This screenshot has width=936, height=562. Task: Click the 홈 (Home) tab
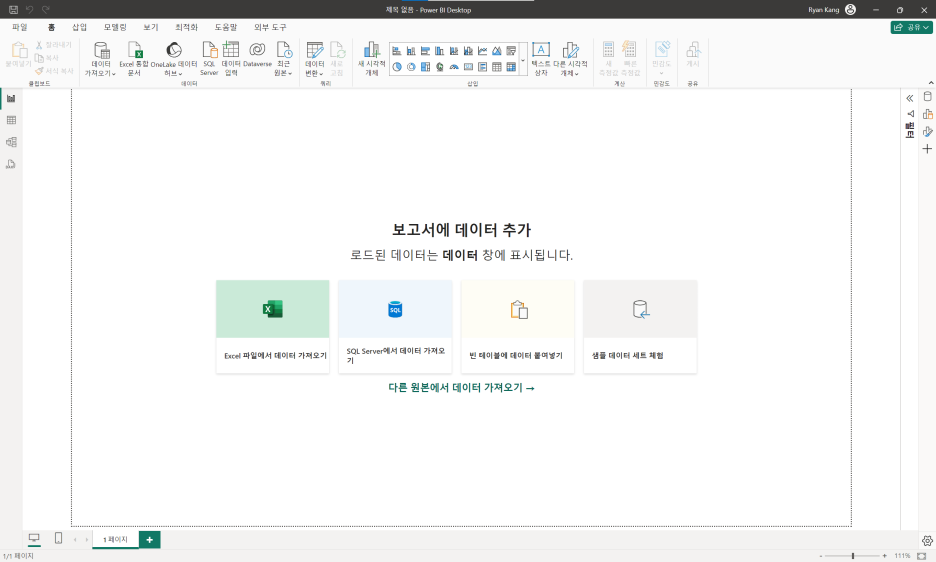click(x=51, y=27)
